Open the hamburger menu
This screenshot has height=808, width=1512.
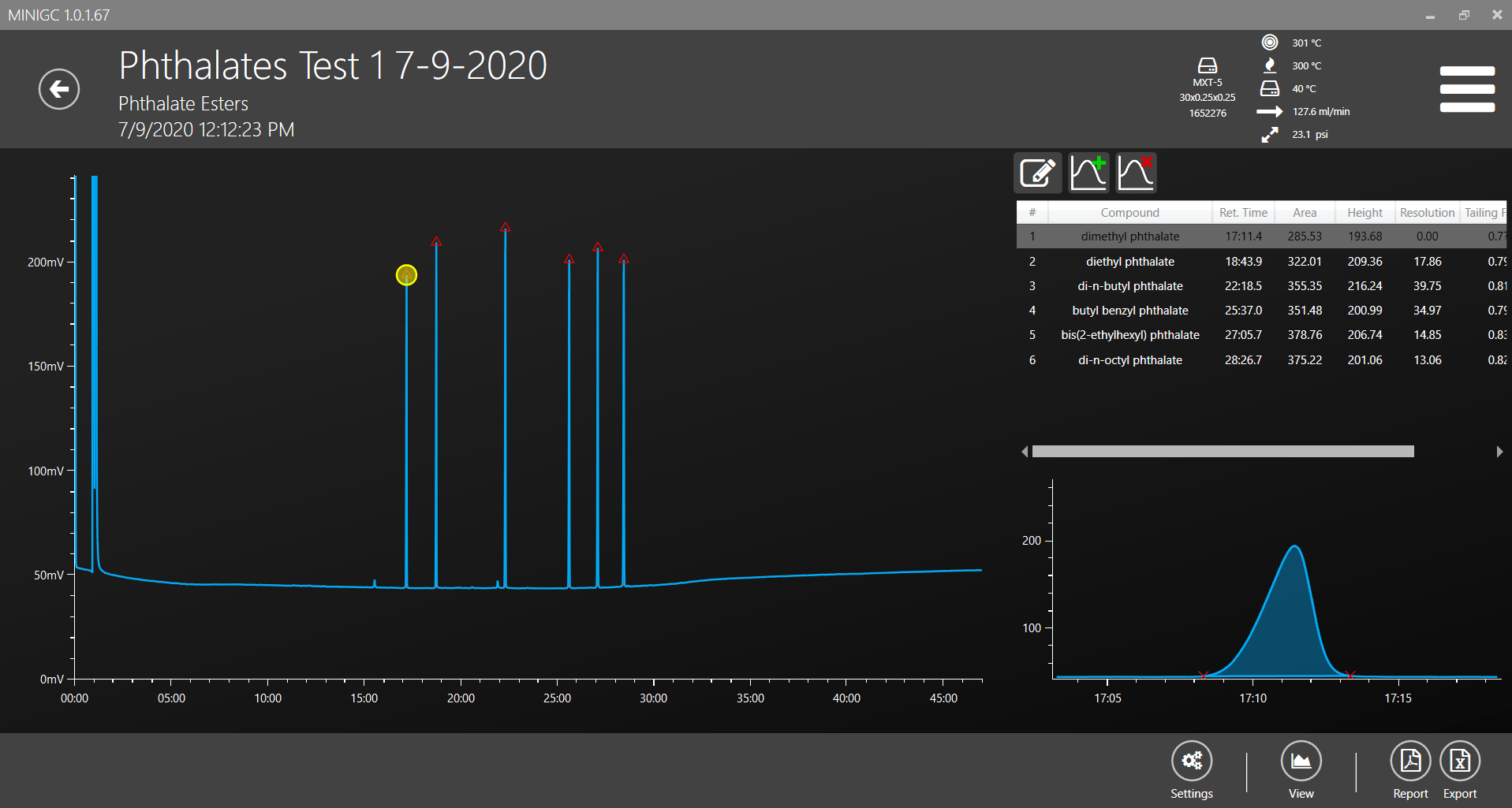pos(1466,89)
